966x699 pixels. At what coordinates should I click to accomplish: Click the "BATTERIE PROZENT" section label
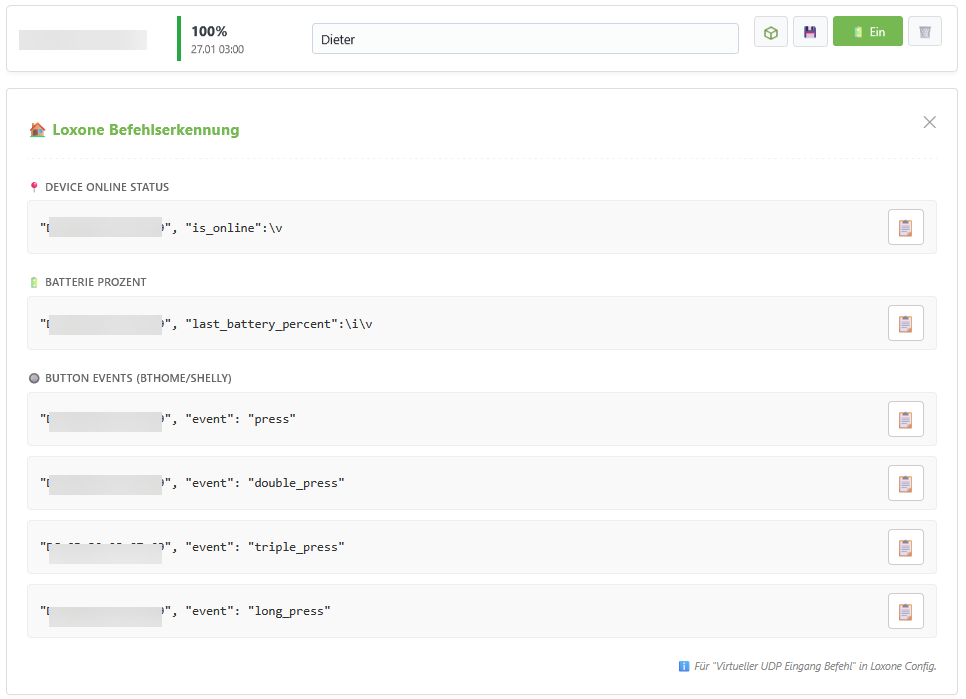(96, 282)
